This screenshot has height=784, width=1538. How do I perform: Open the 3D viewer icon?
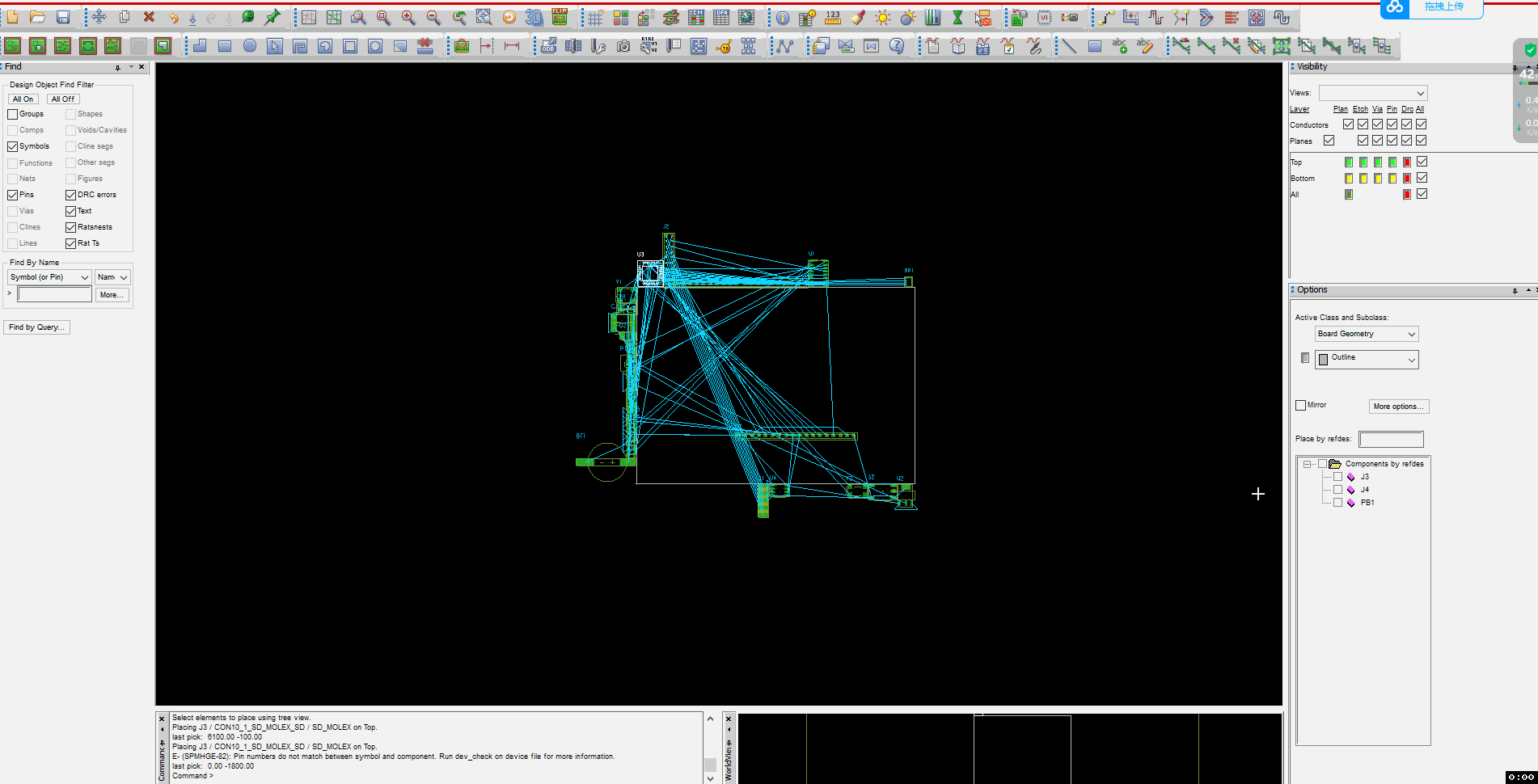tap(534, 17)
